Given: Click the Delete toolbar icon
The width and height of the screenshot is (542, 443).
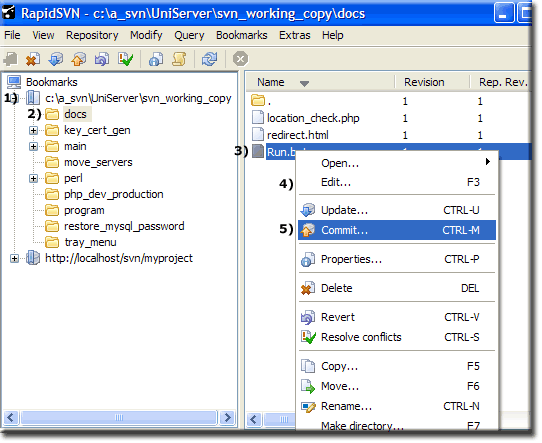Looking at the screenshot, I should tap(33, 59).
